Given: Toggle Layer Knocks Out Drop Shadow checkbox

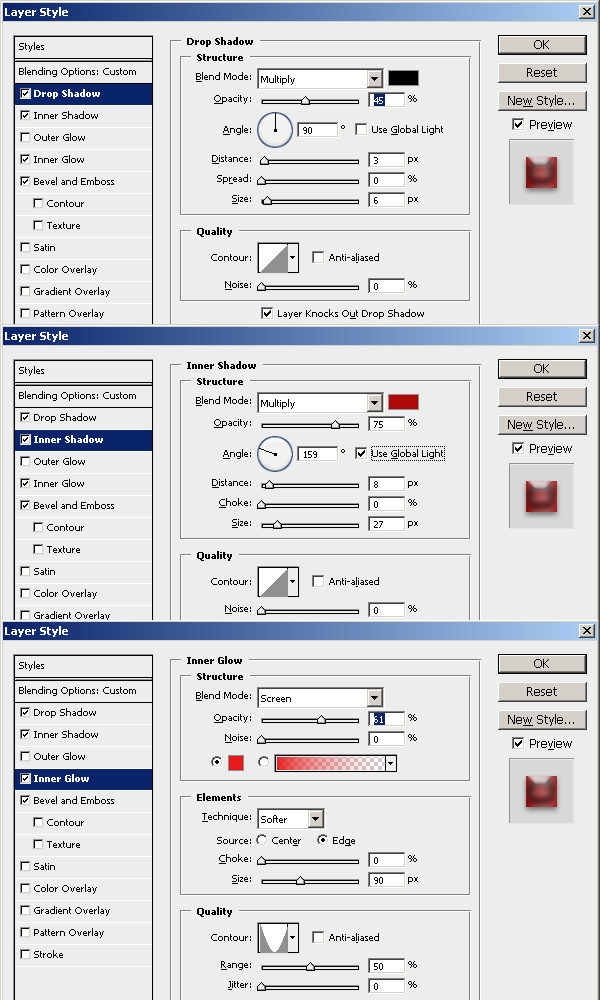Looking at the screenshot, I should [x=267, y=313].
